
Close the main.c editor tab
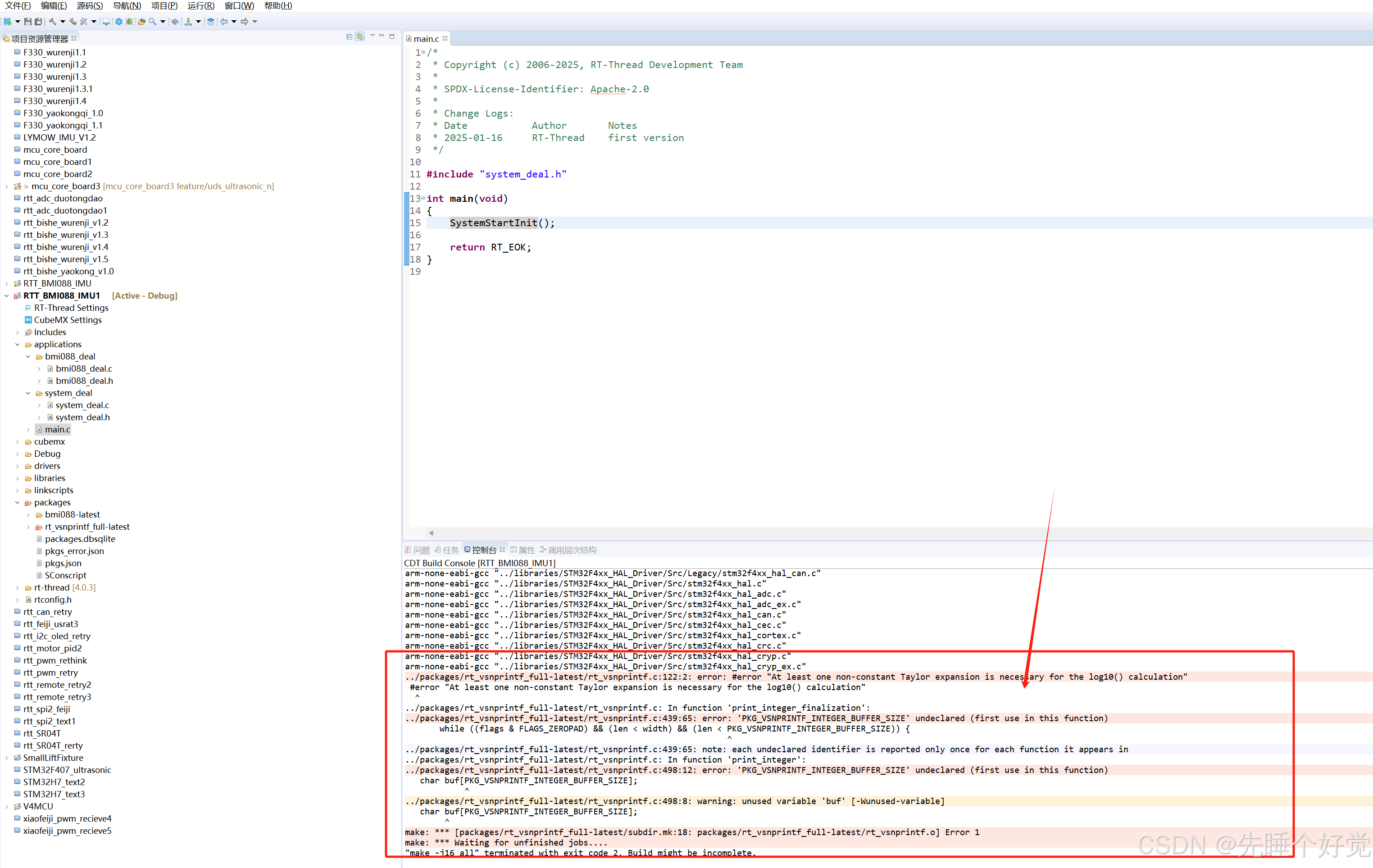point(446,38)
